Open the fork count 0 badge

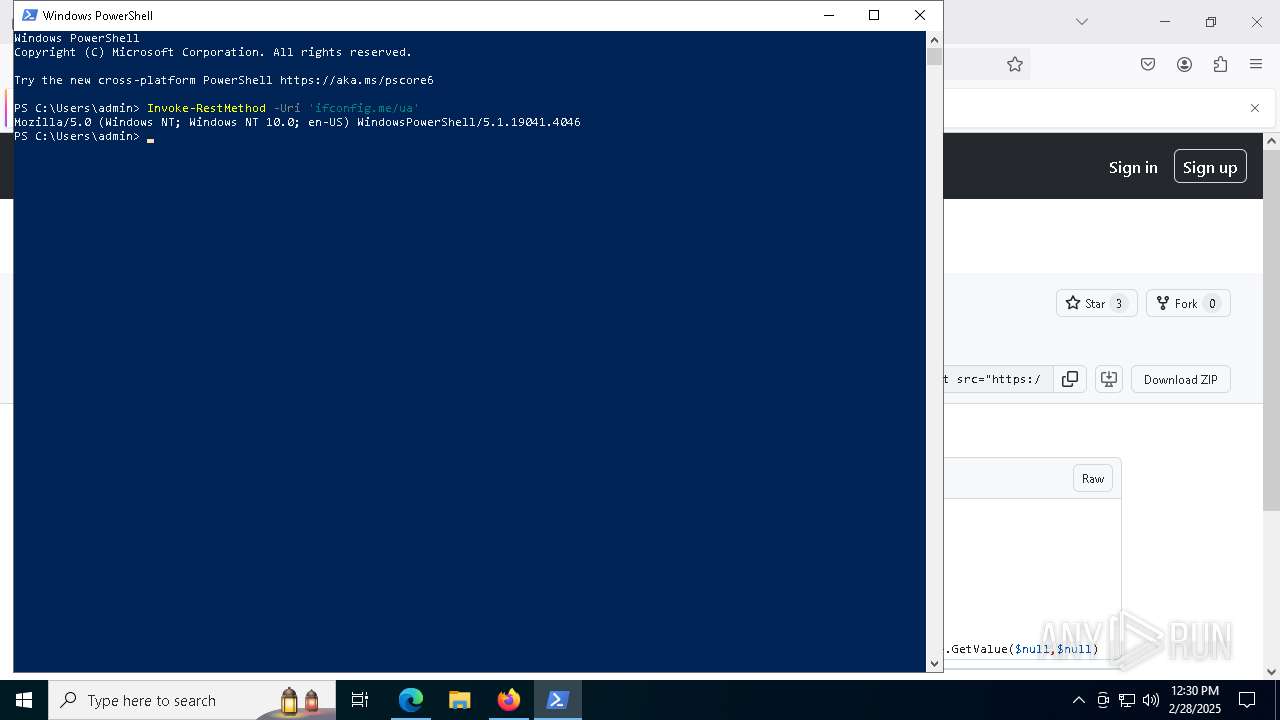click(1212, 303)
